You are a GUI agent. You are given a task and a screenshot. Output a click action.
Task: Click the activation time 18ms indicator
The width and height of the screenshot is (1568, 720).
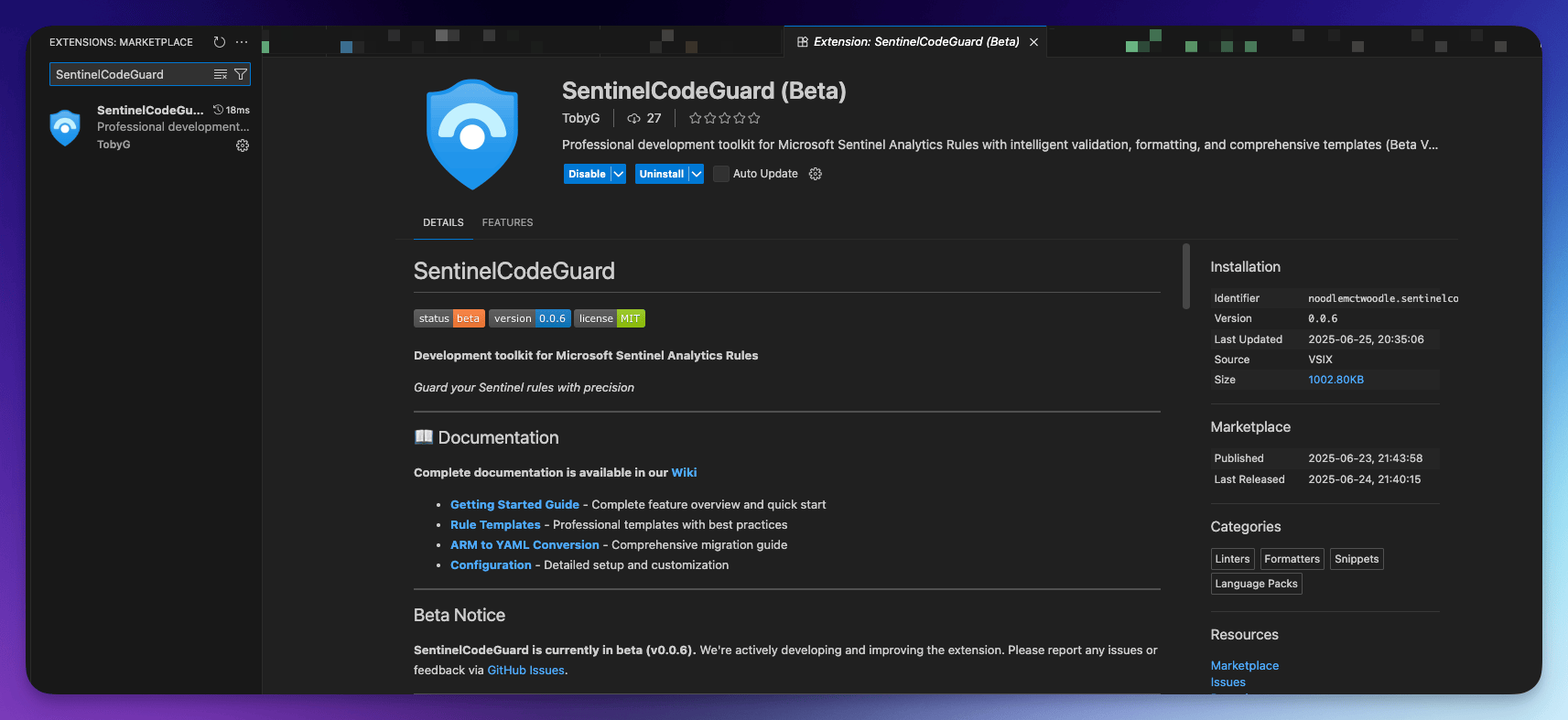click(x=232, y=110)
